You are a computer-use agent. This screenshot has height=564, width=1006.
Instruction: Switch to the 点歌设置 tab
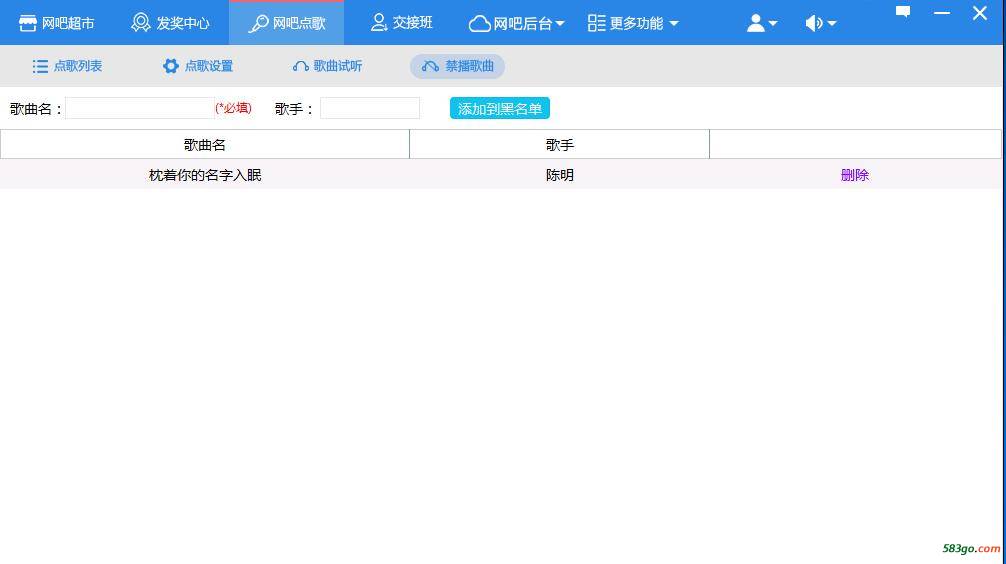(x=198, y=66)
